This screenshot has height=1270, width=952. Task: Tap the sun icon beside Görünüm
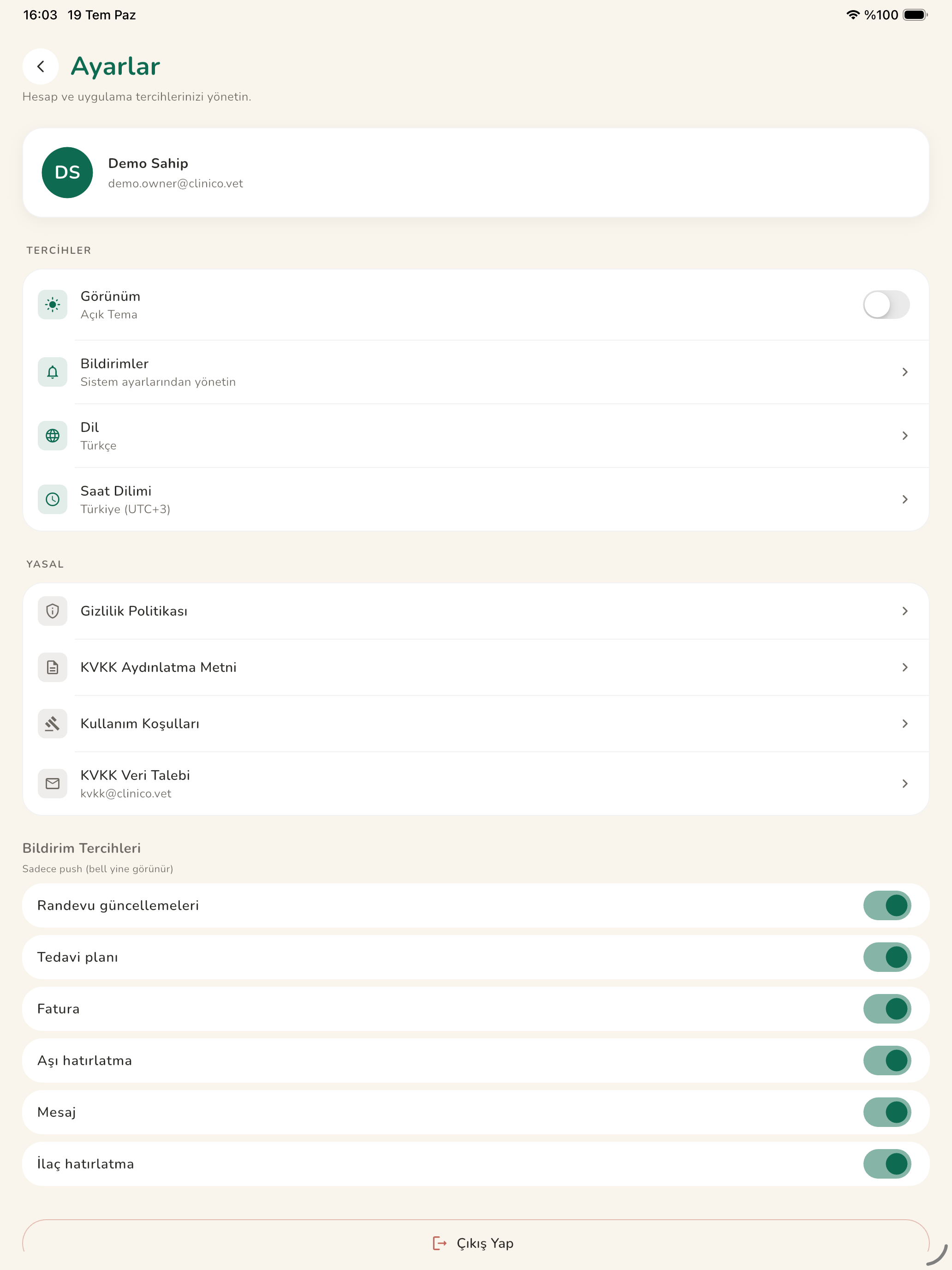coord(53,305)
